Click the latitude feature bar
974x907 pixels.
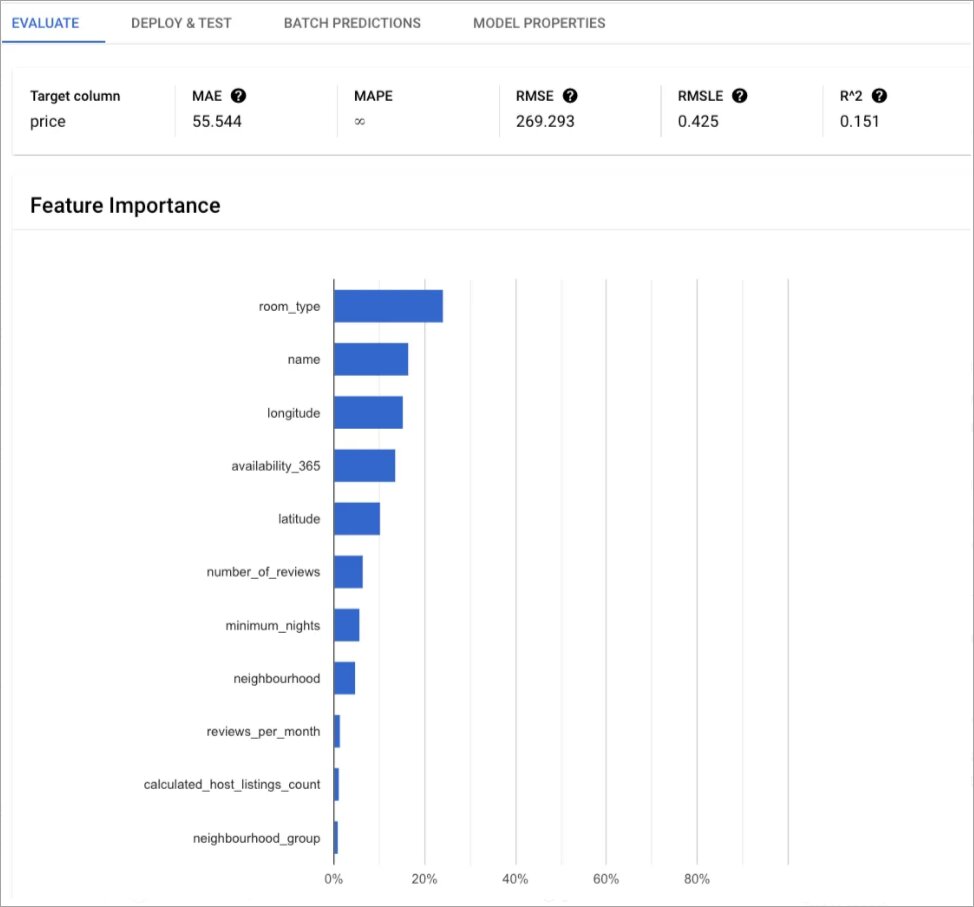point(357,519)
